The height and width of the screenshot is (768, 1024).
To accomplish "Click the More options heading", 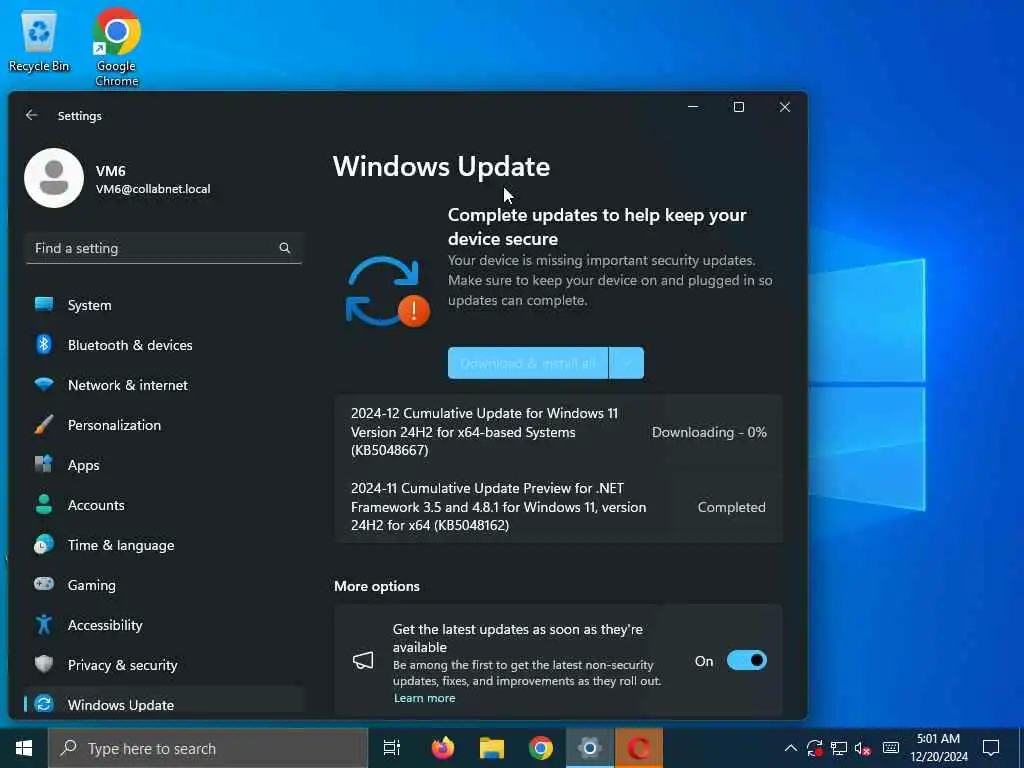I will pos(377,586).
